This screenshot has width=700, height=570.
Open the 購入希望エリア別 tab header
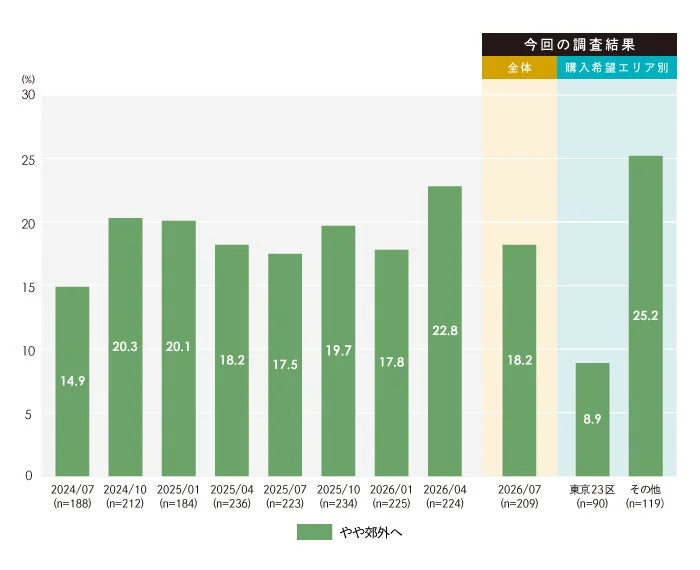point(617,67)
